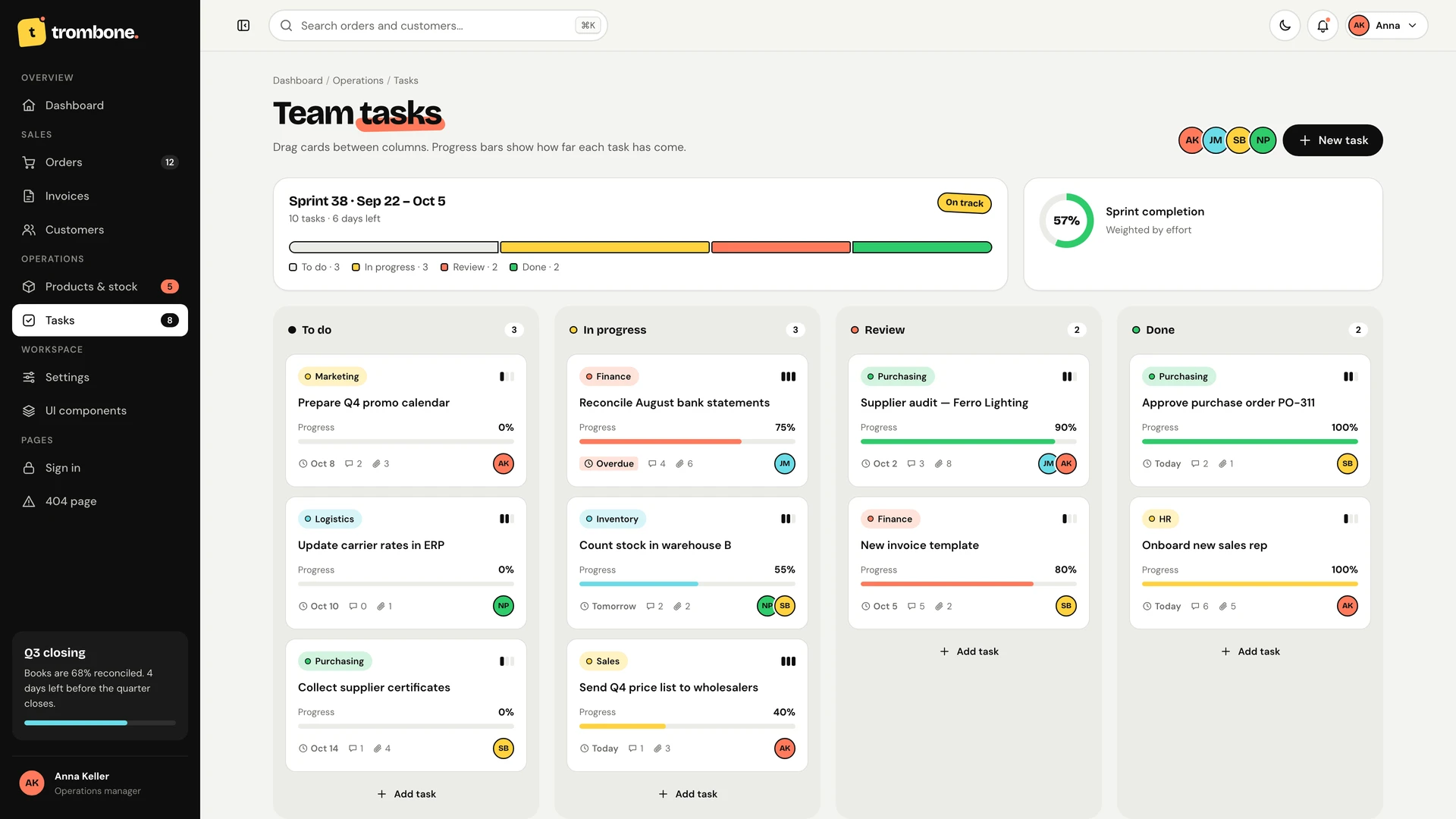
Task: Click the Sign in lock icon
Action: tap(29, 469)
